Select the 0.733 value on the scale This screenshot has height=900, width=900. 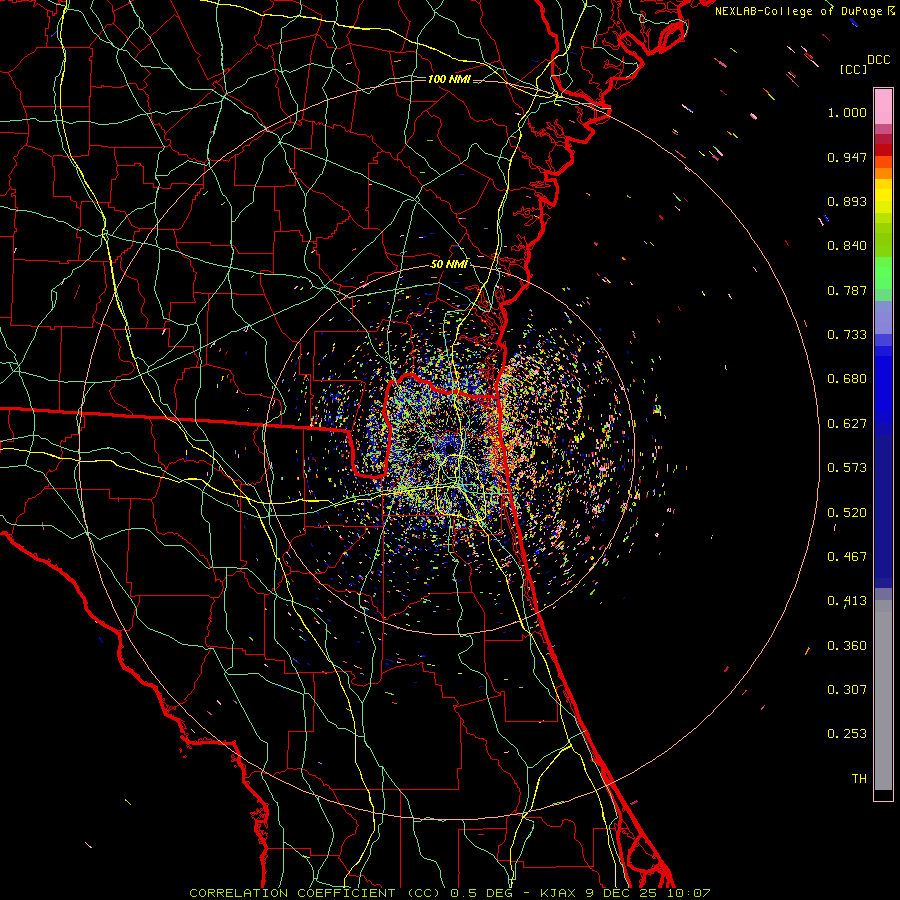pyautogui.click(x=847, y=335)
